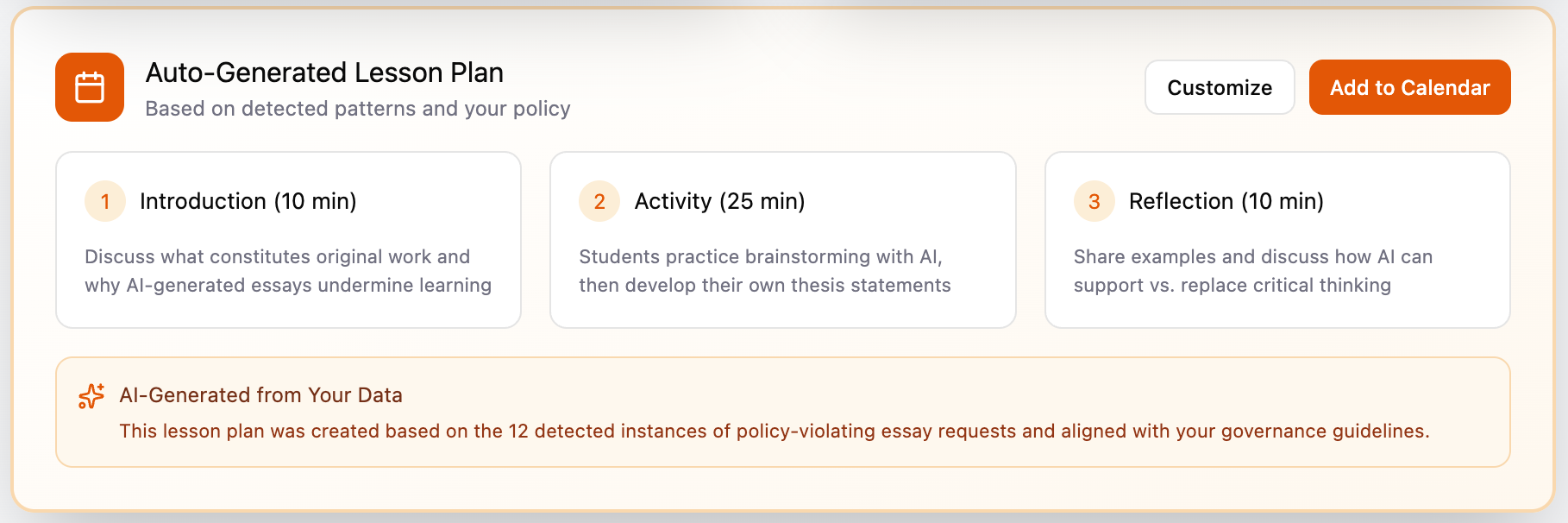The height and width of the screenshot is (523, 1568).
Task: Click the subtitle about detected patterns
Action: click(358, 108)
